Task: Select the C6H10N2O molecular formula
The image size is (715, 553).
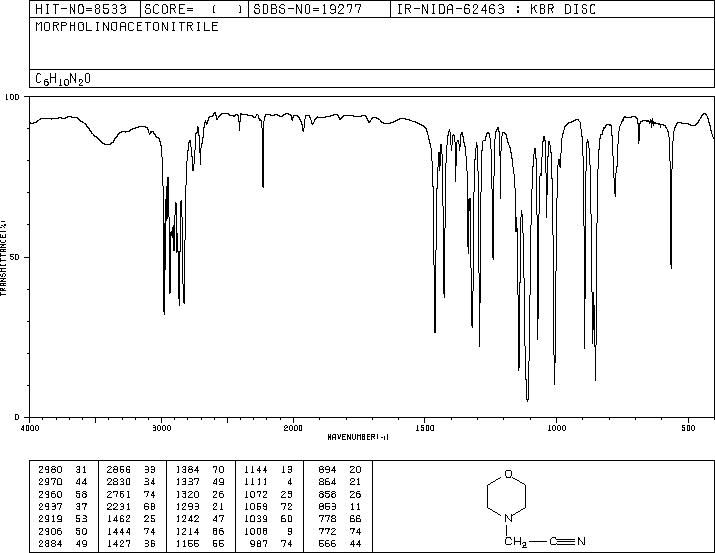Action: point(63,79)
